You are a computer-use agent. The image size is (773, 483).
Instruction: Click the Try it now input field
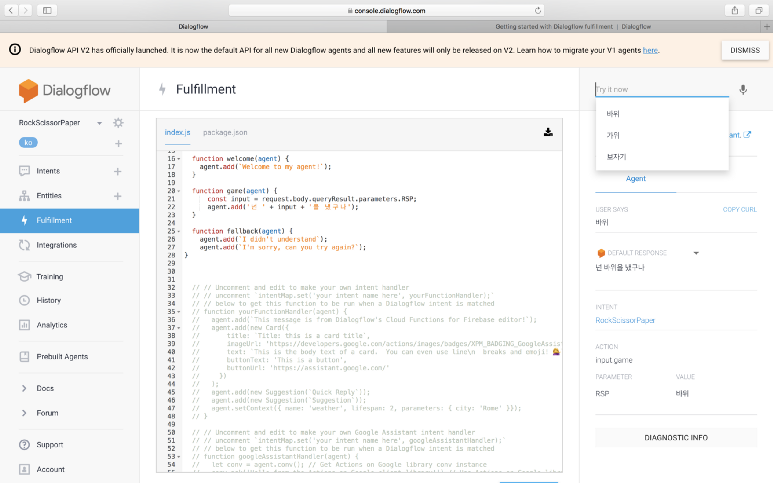point(660,89)
